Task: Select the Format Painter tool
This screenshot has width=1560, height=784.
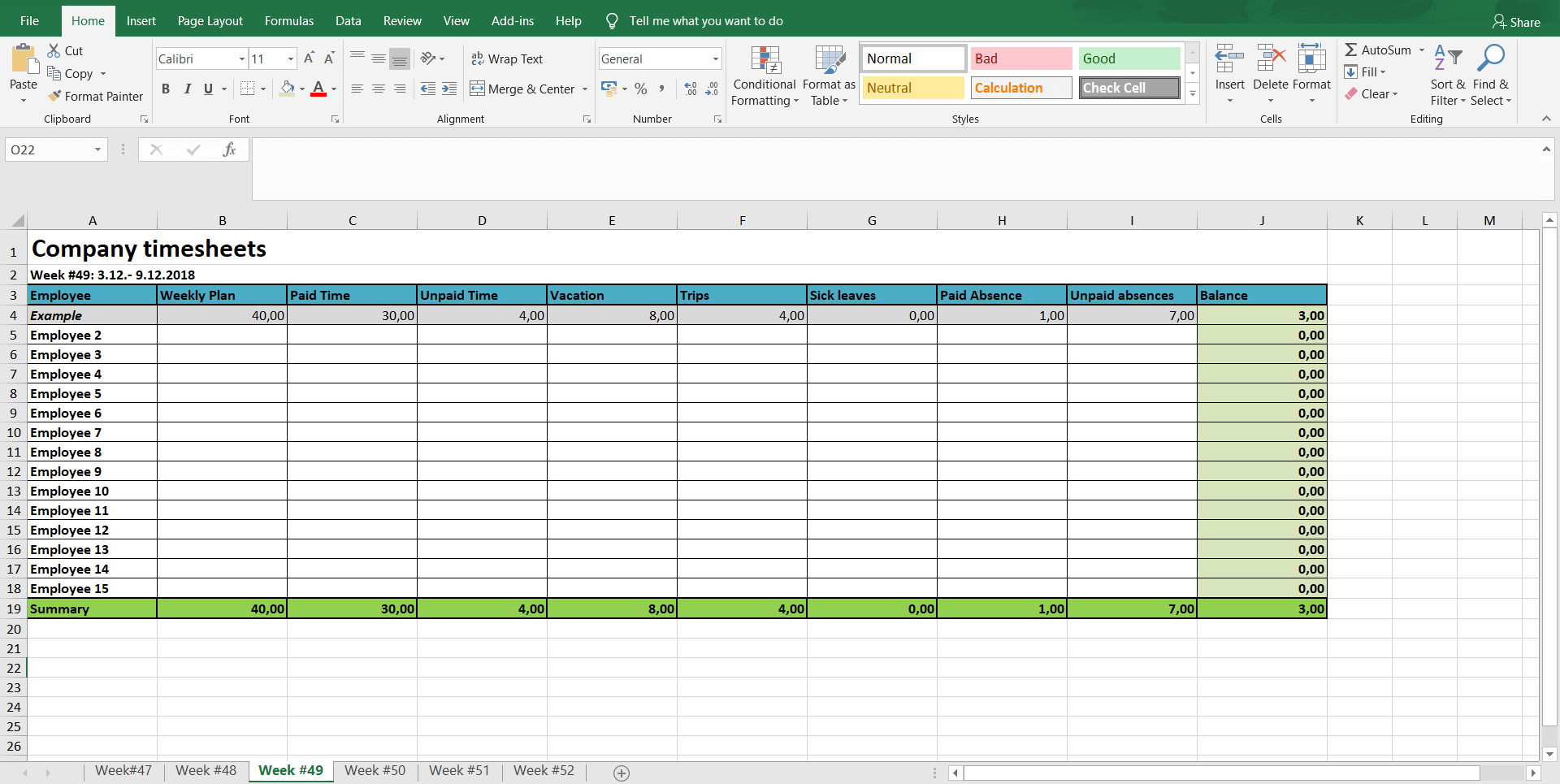Action: click(x=96, y=96)
